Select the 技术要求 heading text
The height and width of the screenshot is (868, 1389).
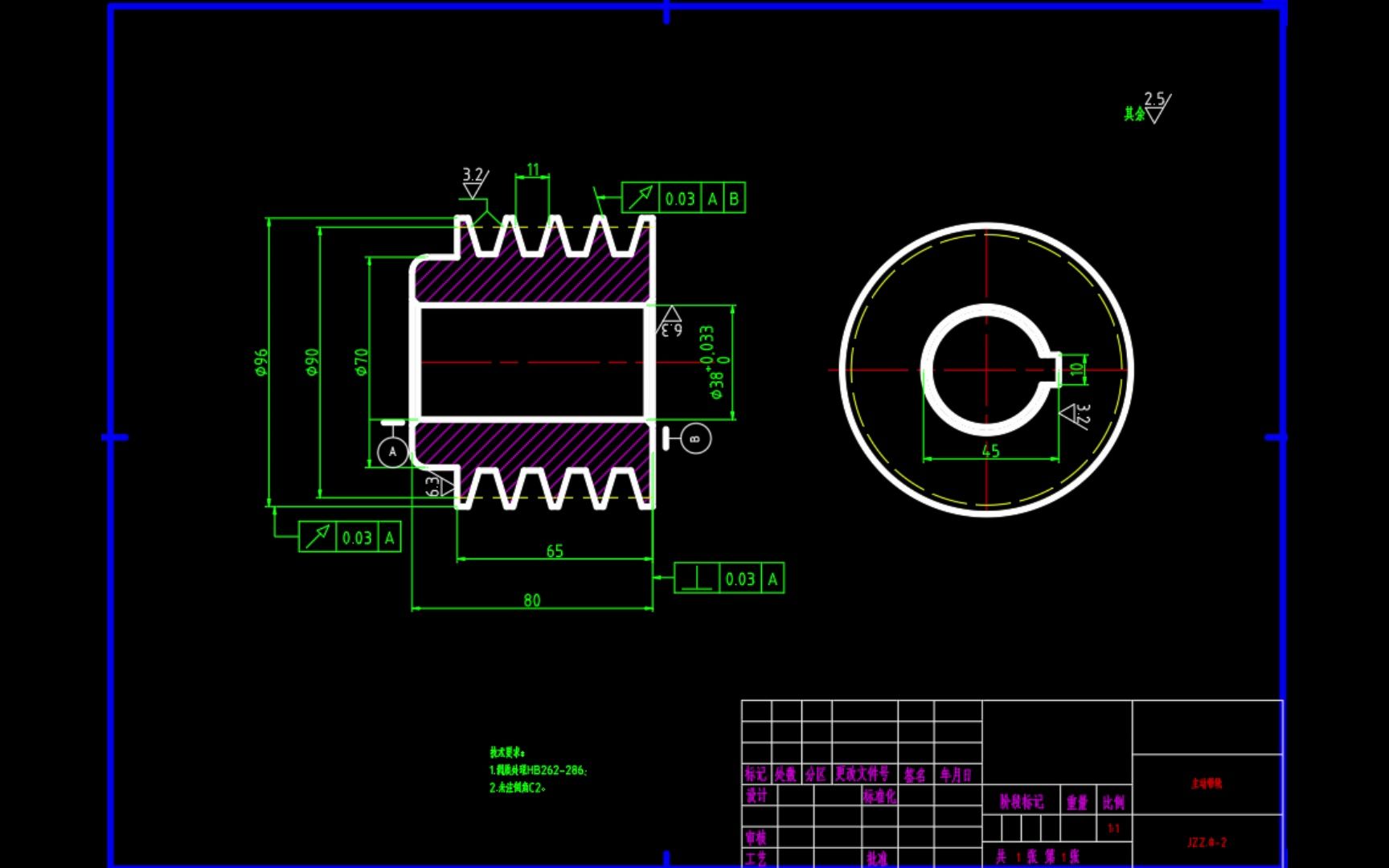tap(507, 752)
